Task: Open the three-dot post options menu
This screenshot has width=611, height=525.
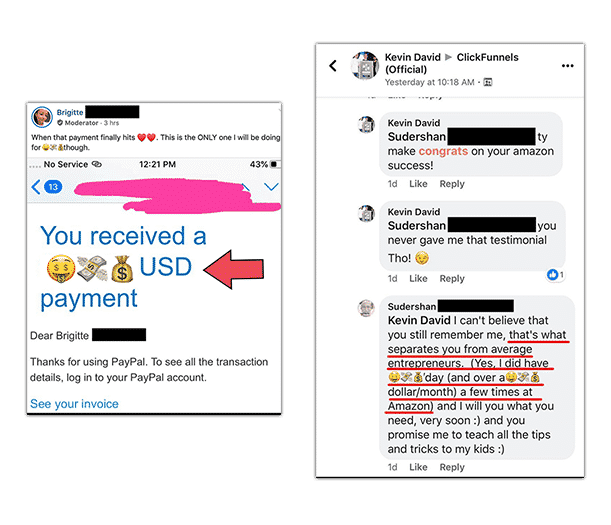Action: click(567, 66)
